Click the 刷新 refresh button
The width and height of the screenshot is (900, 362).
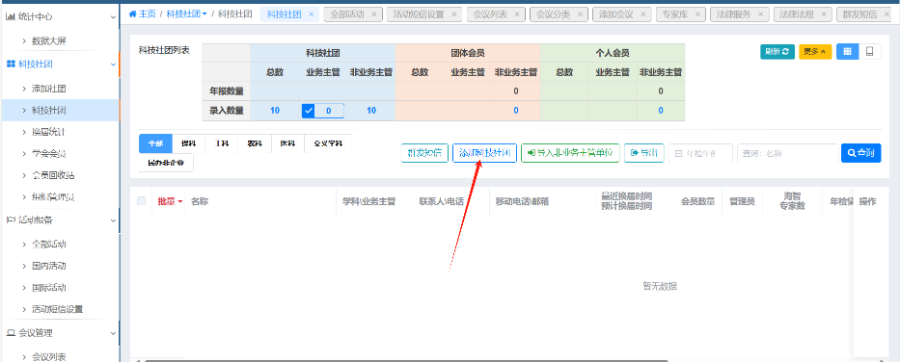777,52
